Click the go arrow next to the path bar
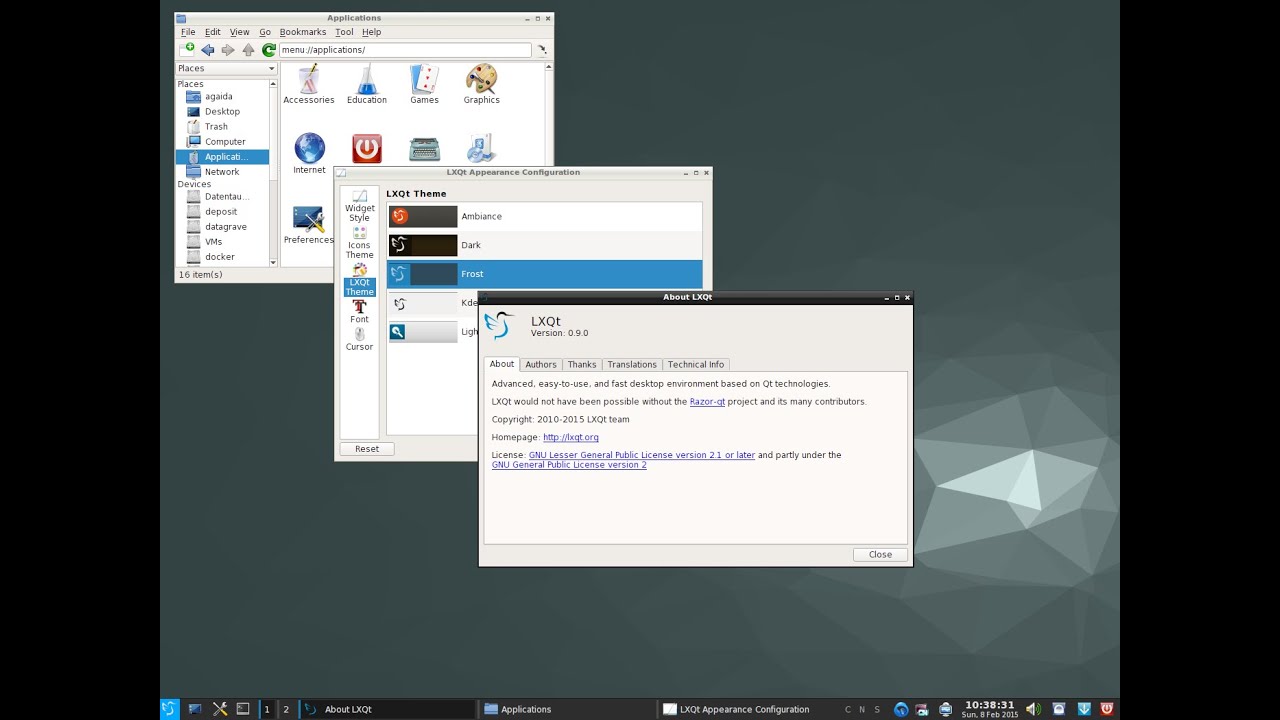The height and width of the screenshot is (720, 1280). 542,49
